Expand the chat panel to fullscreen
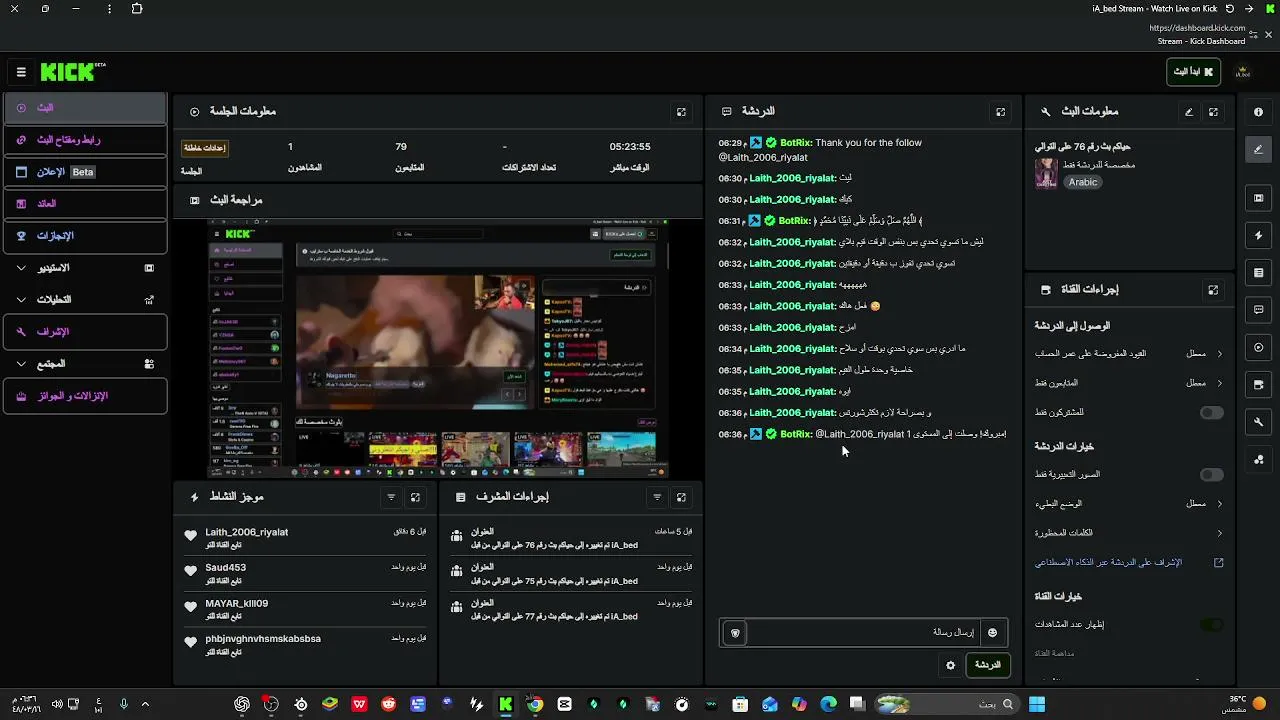1280x720 pixels. pos(1000,112)
